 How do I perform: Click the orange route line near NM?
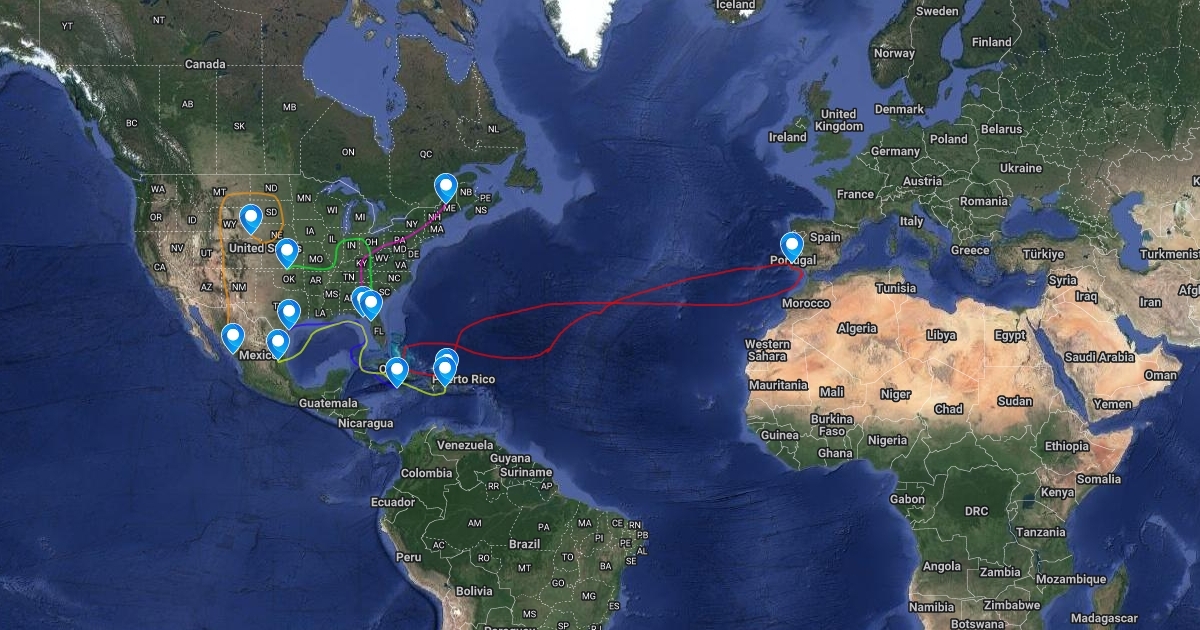point(228,290)
